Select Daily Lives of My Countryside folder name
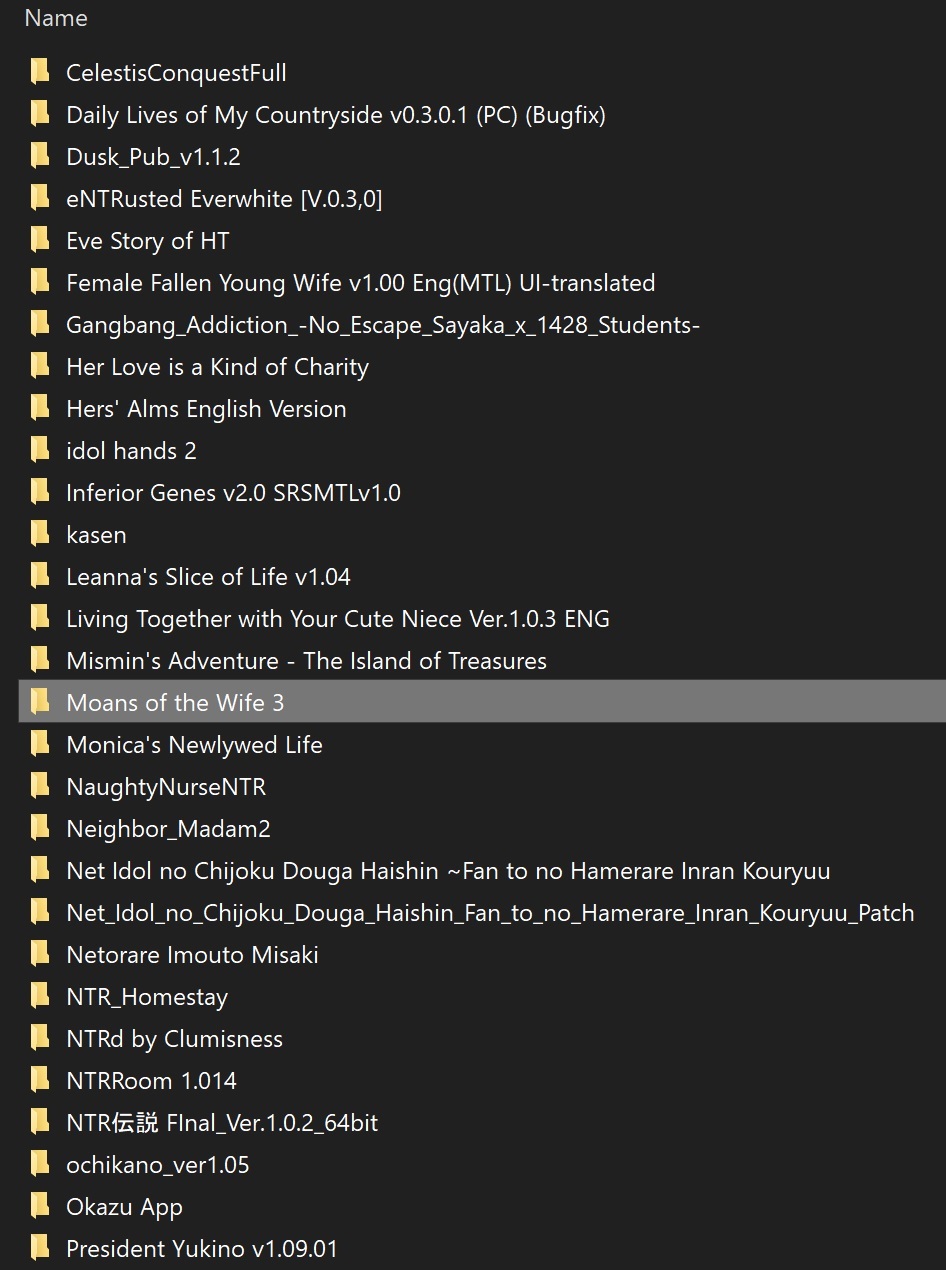 (x=336, y=115)
